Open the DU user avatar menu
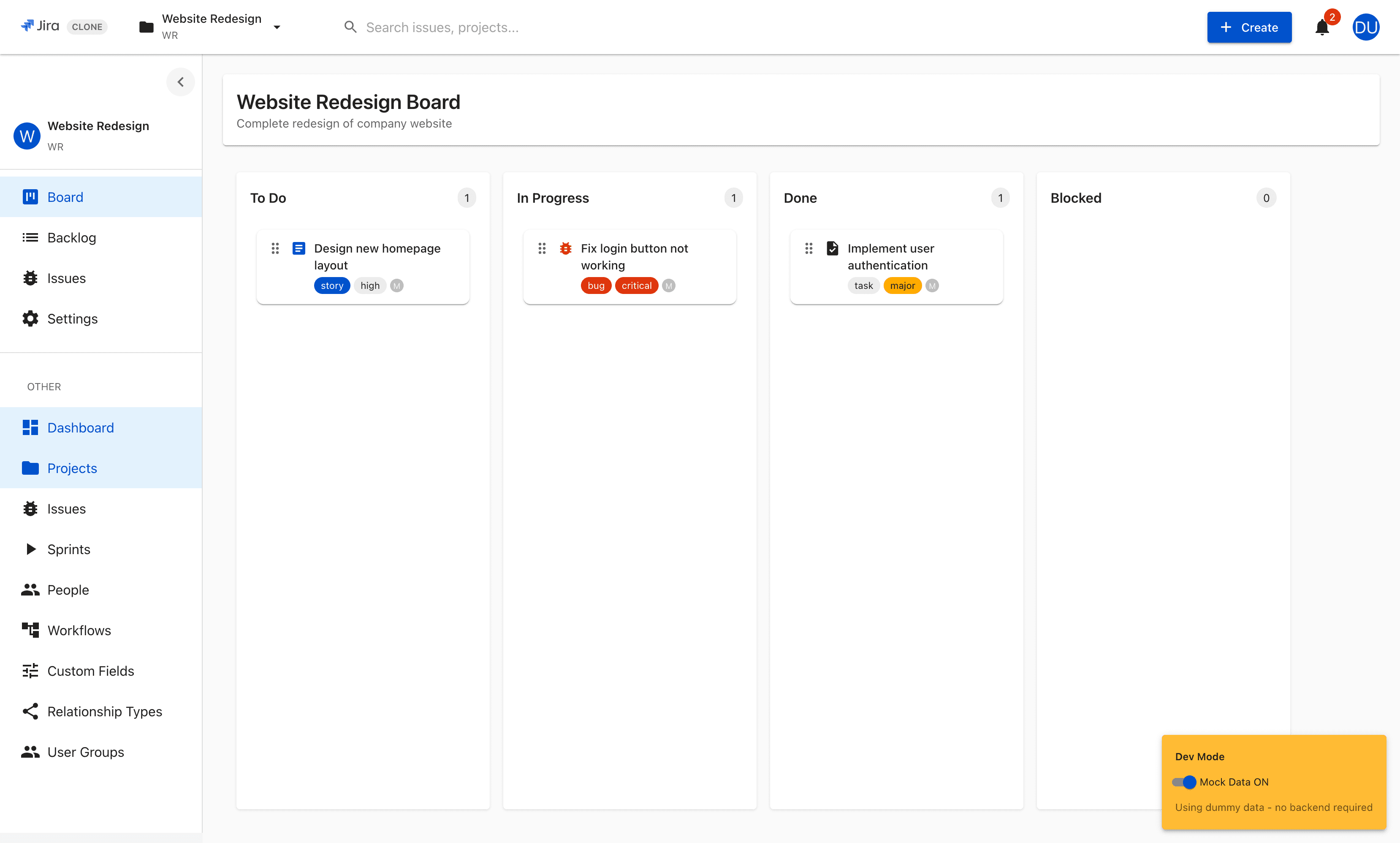1400x843 pixels. pyautogui.click(x=1365, y=27)
